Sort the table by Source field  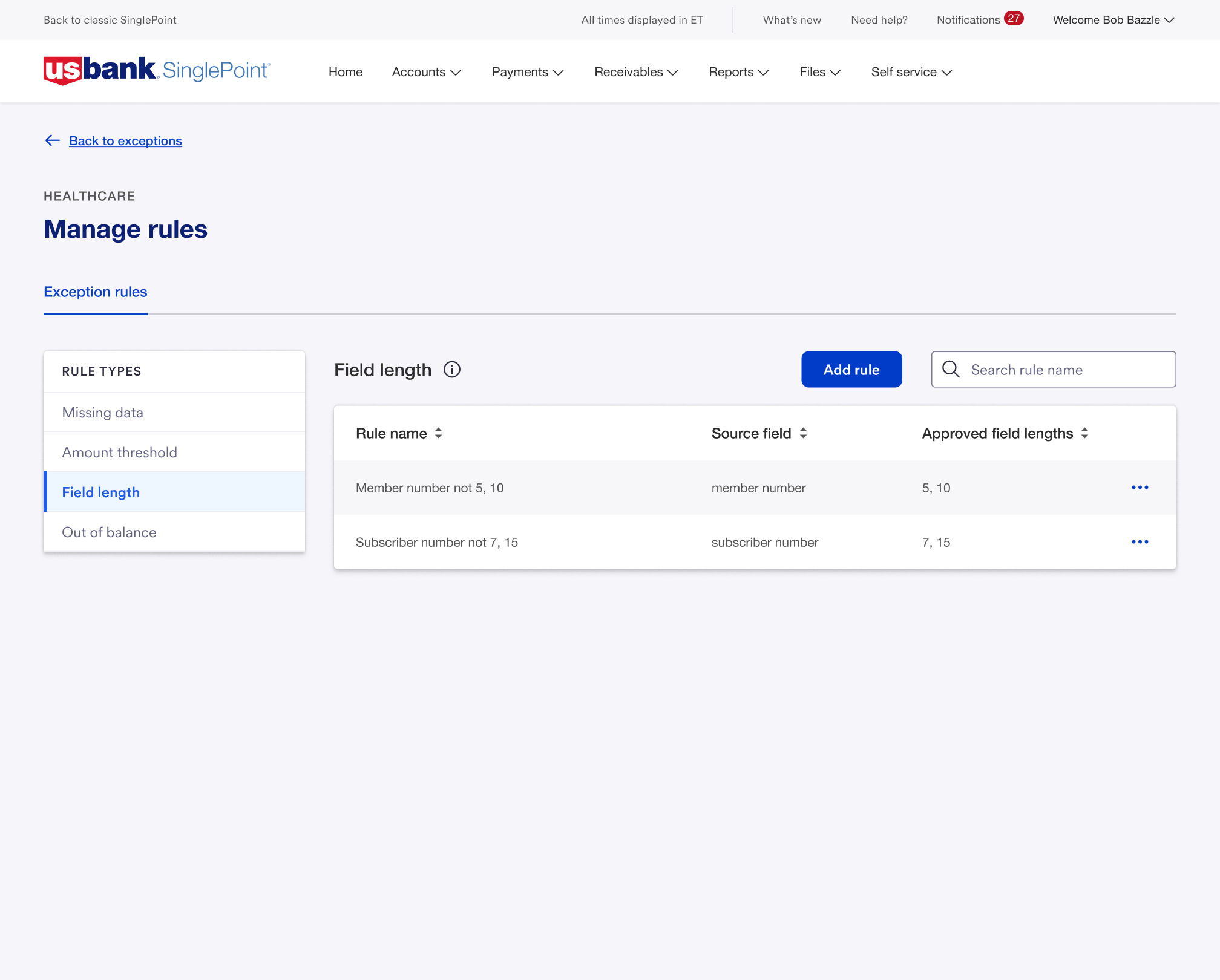click(804, 433)
